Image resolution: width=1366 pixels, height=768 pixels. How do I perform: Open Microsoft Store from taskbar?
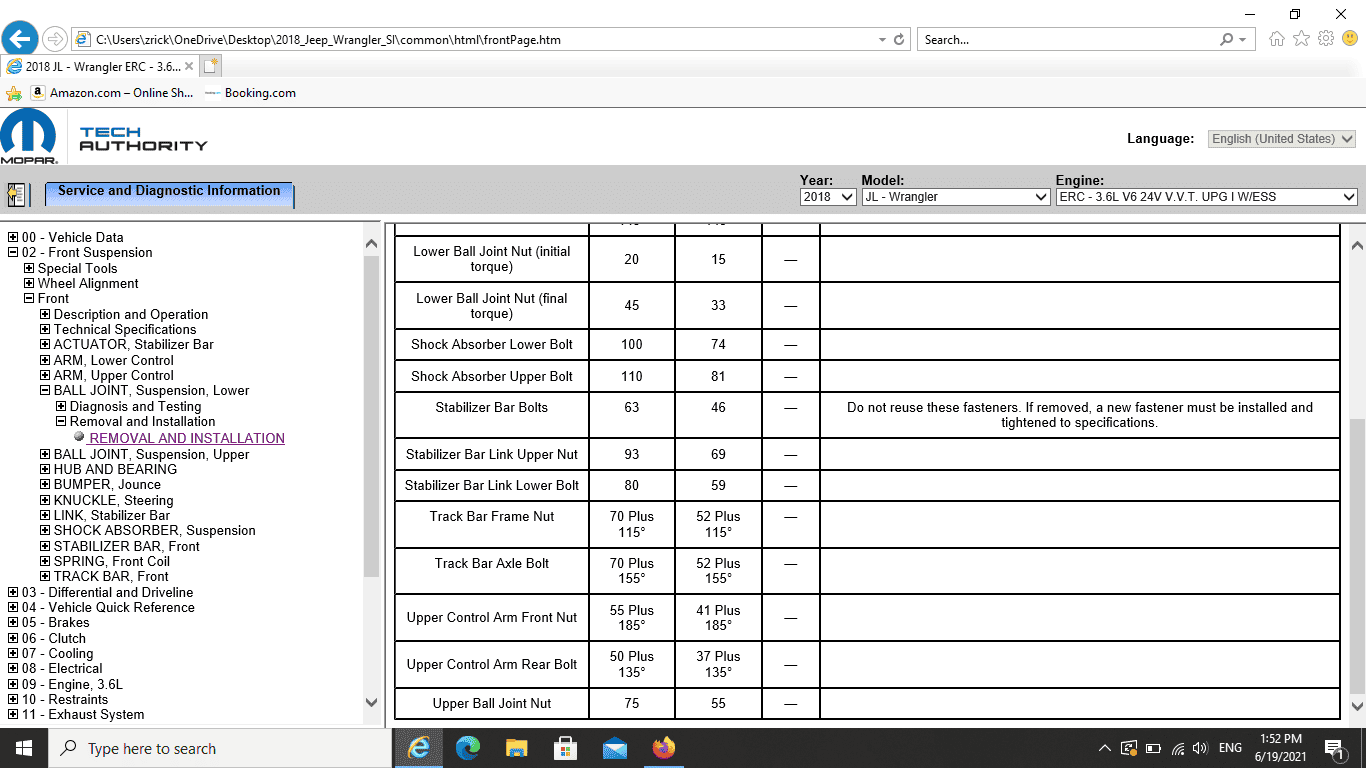point(565,748)
